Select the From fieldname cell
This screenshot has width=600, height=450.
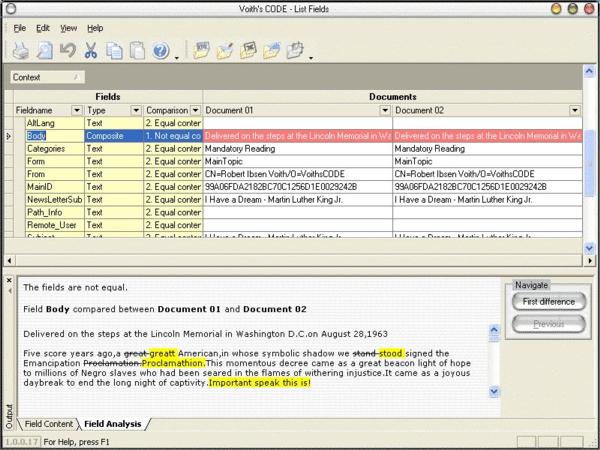pos(55,174)
